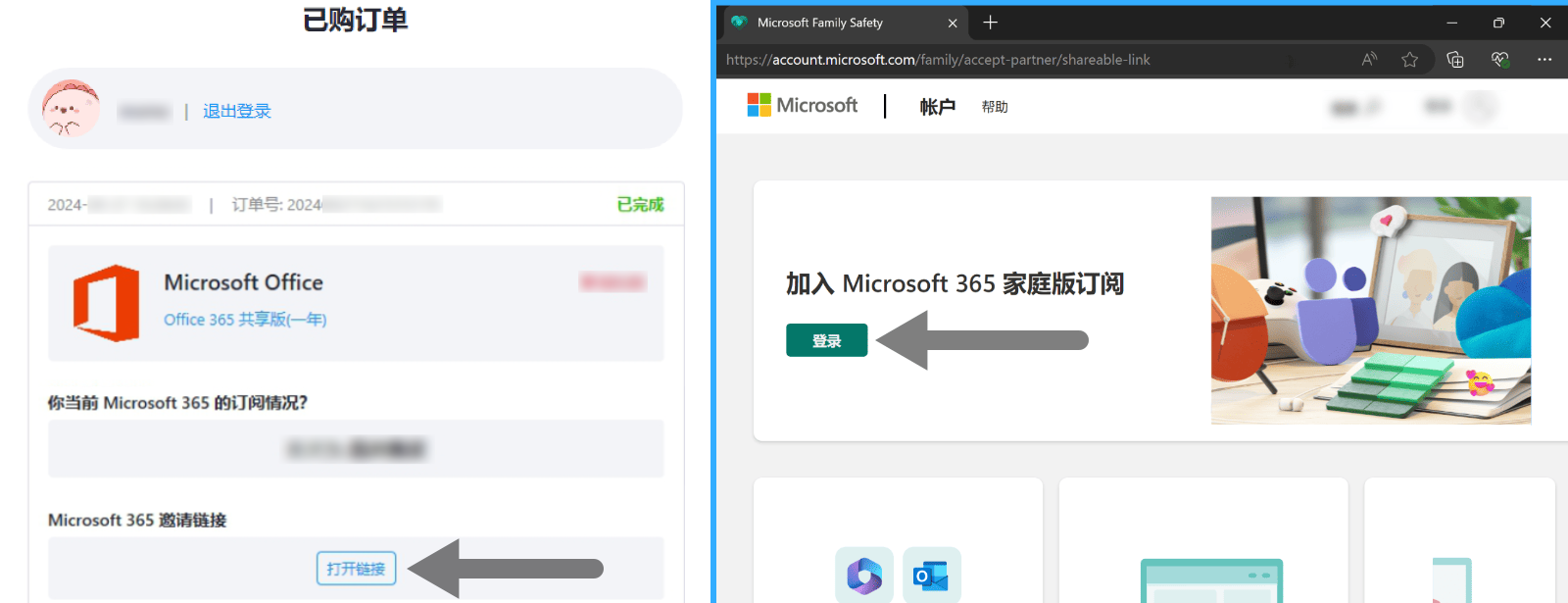Open the Office 365 共享版(一年) link
This screenshot has height=603, width=1568.
245,320
